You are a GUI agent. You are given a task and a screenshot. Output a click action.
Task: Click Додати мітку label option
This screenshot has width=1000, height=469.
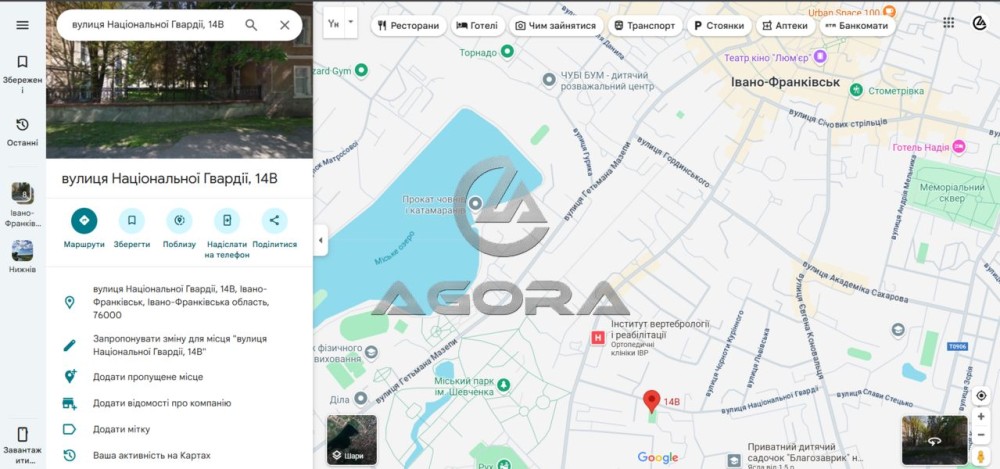179,429
